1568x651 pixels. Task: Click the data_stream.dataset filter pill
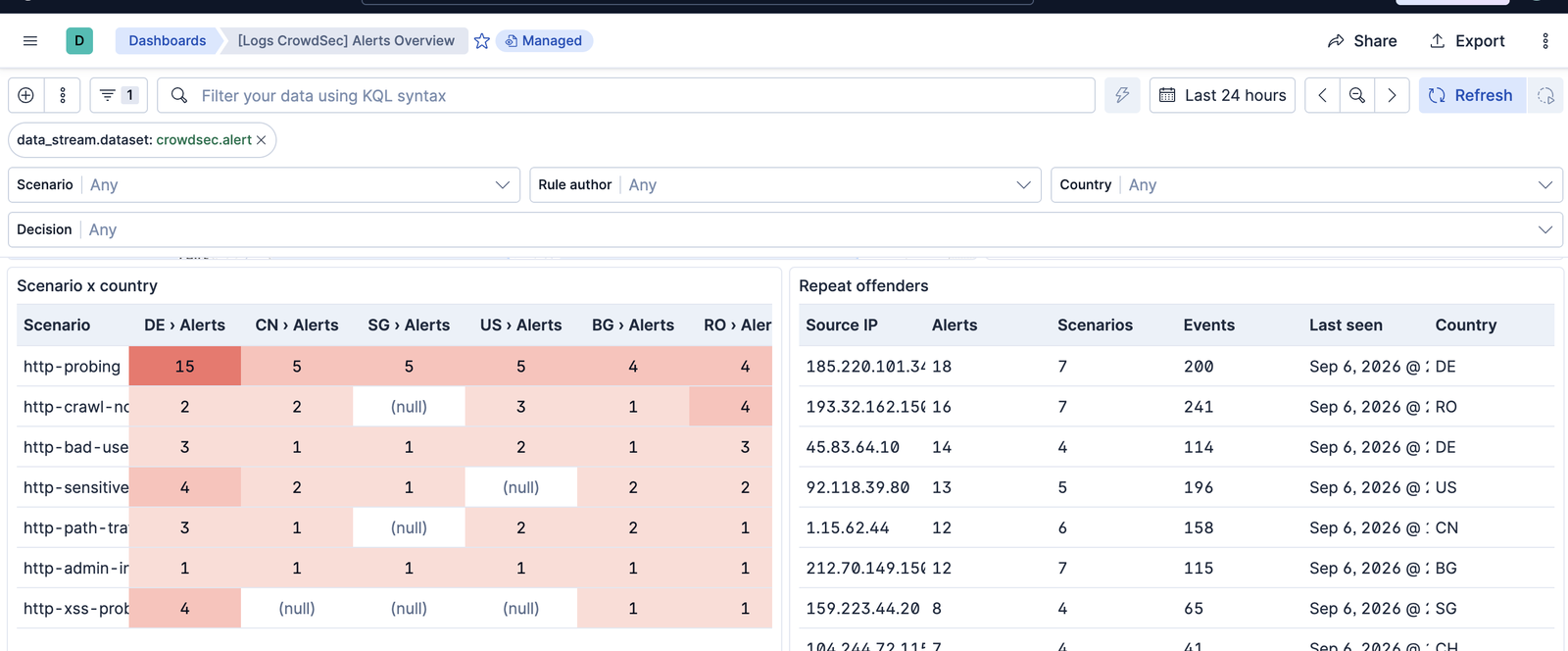[134, 140]
